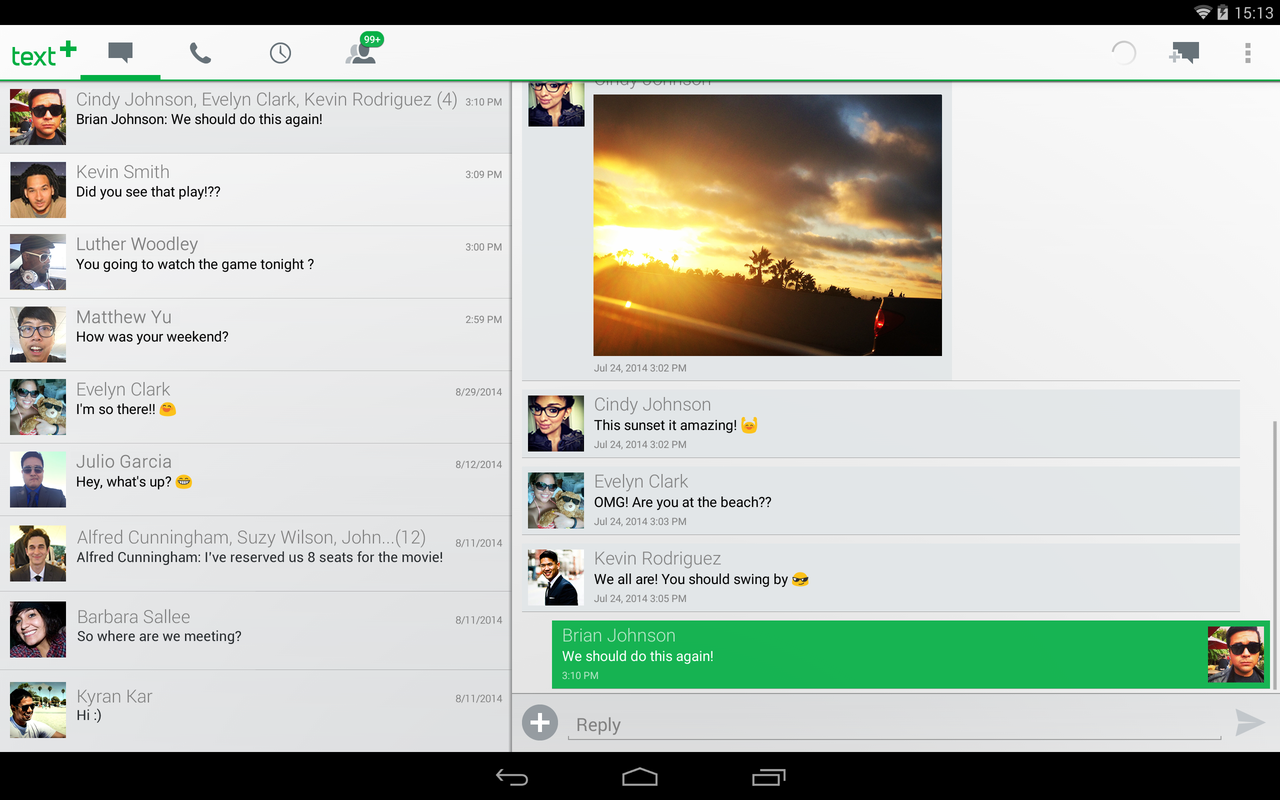Click into the Reply text field
Viewport: 1280px width, 800px height.
click(894, 725)
